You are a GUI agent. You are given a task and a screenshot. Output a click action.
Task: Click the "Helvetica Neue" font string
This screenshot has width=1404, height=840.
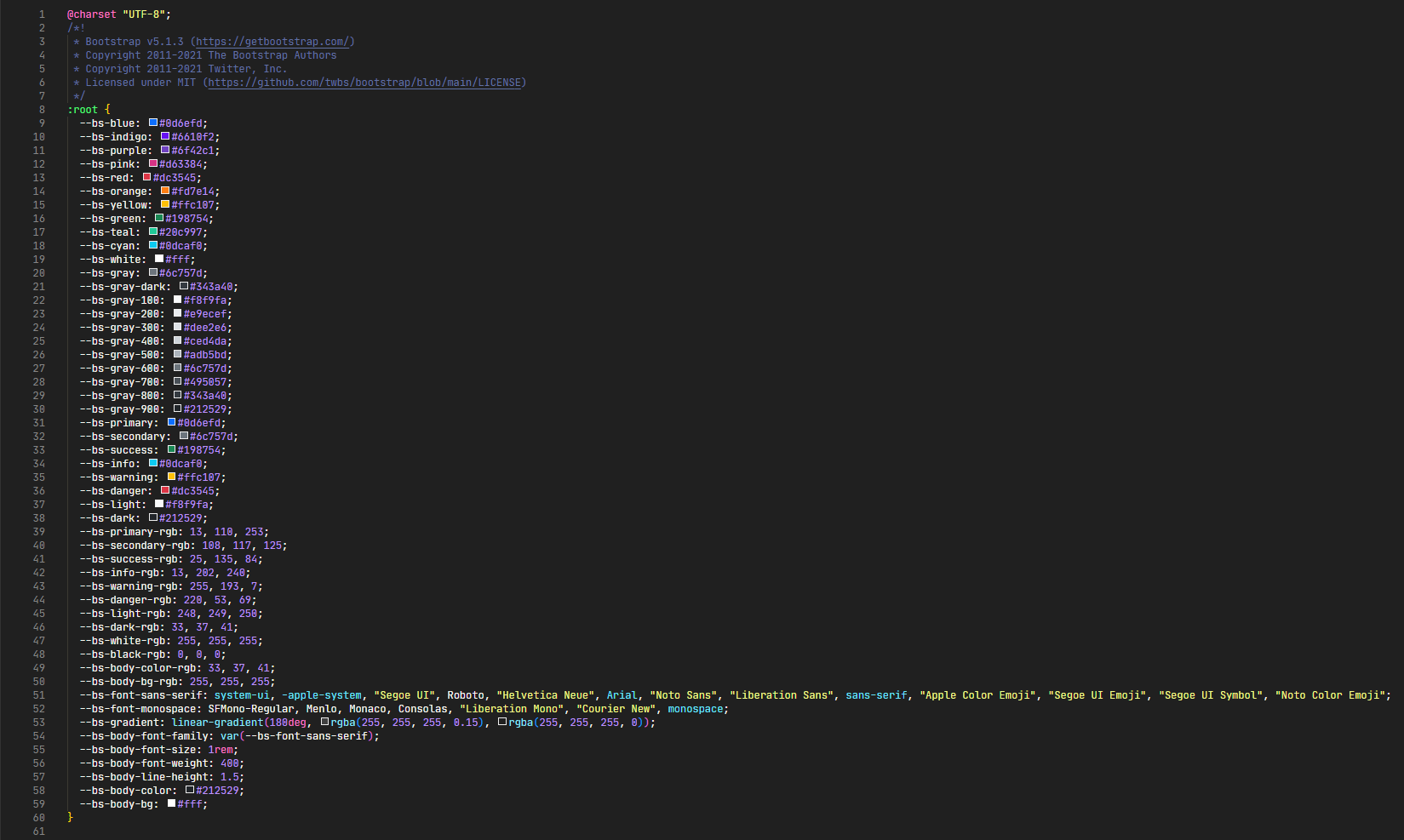[545, 695]
